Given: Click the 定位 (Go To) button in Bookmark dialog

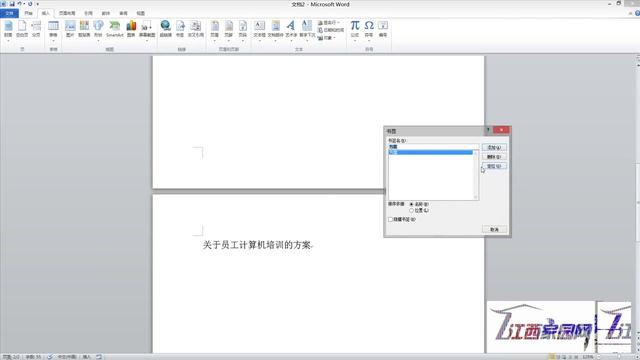Looking at the screenshot, I should pyautogui.click(x=494, y=166).
